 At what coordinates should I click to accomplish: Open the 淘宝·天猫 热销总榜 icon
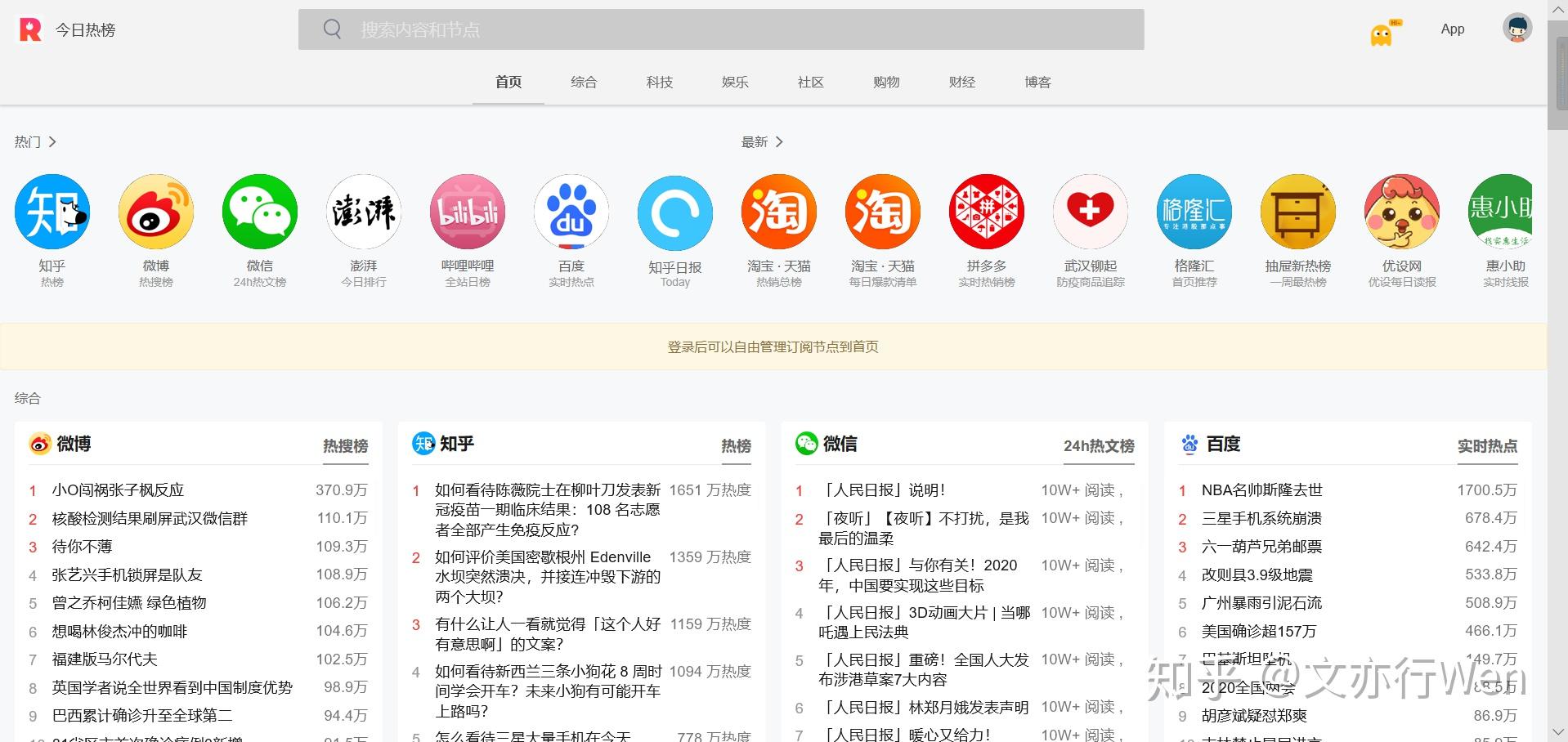779,212
